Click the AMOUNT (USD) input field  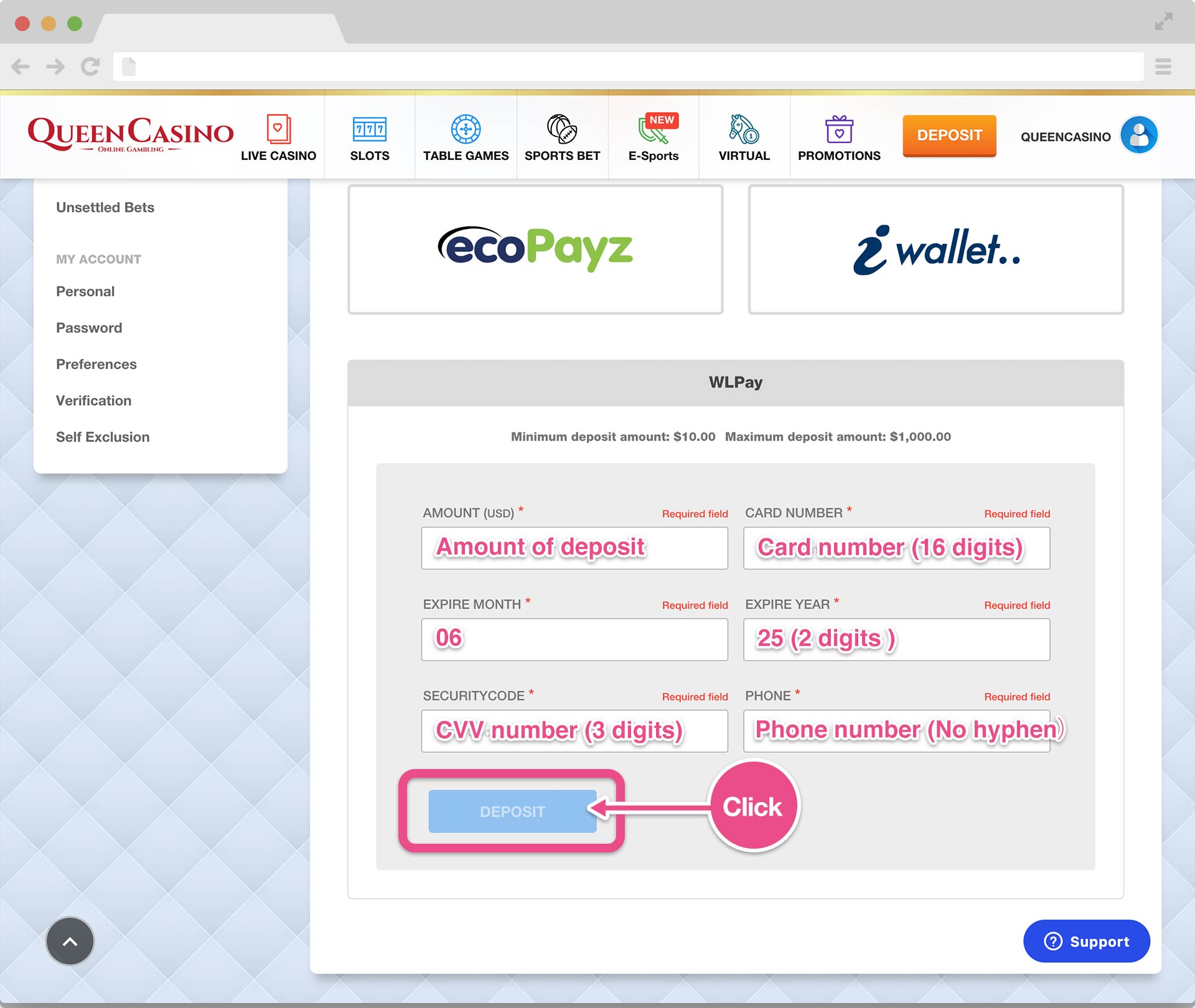574,548
